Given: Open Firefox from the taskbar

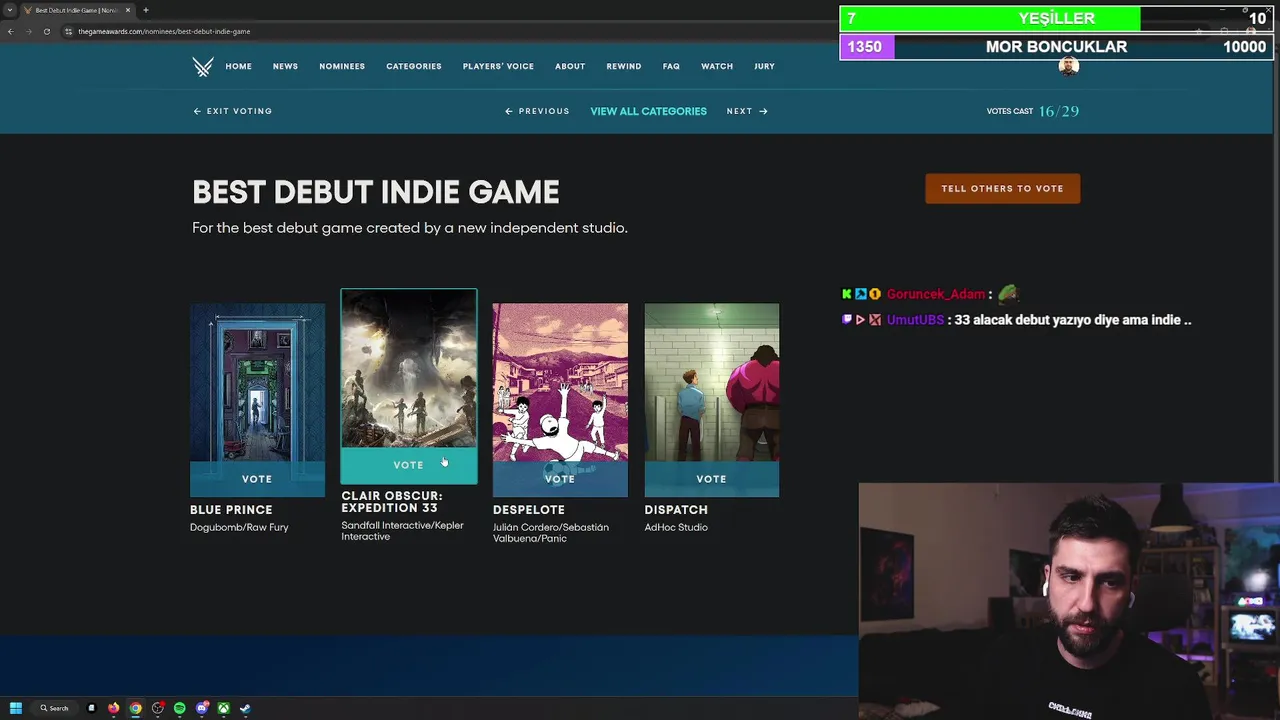Looking at the screenshot, I should click(113, 708).
